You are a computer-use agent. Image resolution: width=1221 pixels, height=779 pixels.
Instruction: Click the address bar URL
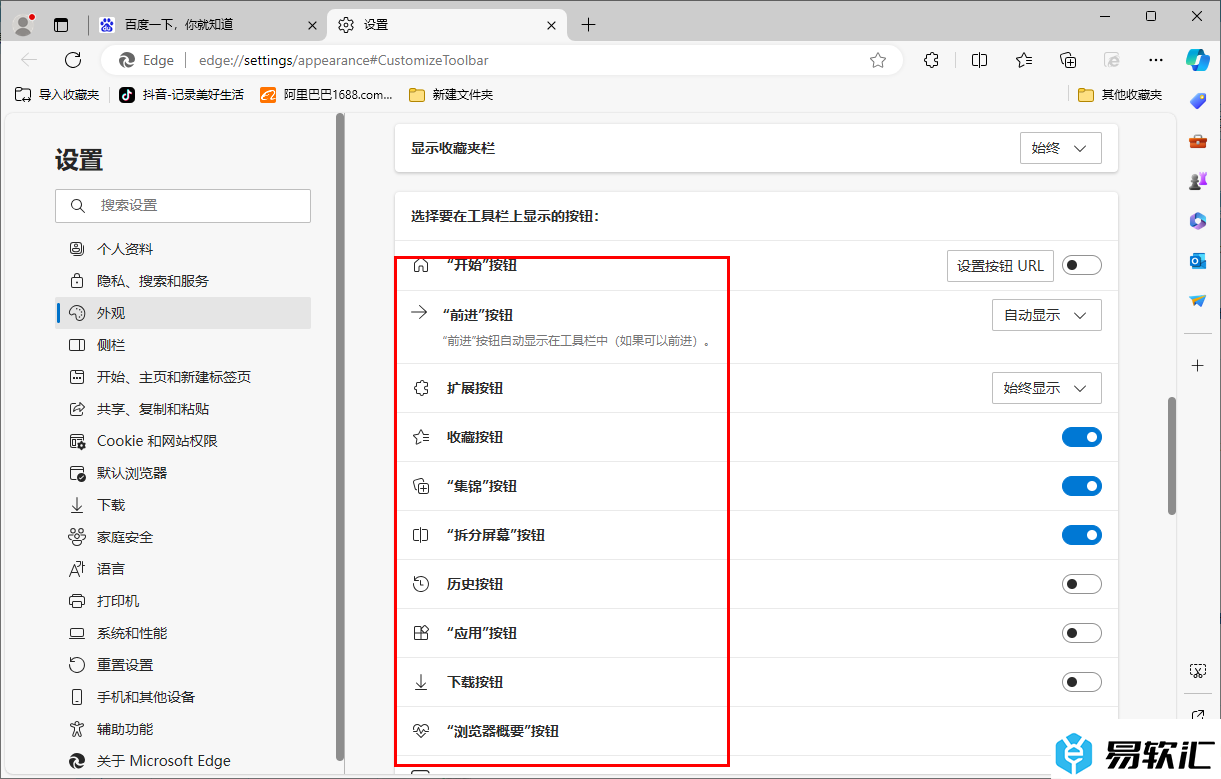click(343, 60)
